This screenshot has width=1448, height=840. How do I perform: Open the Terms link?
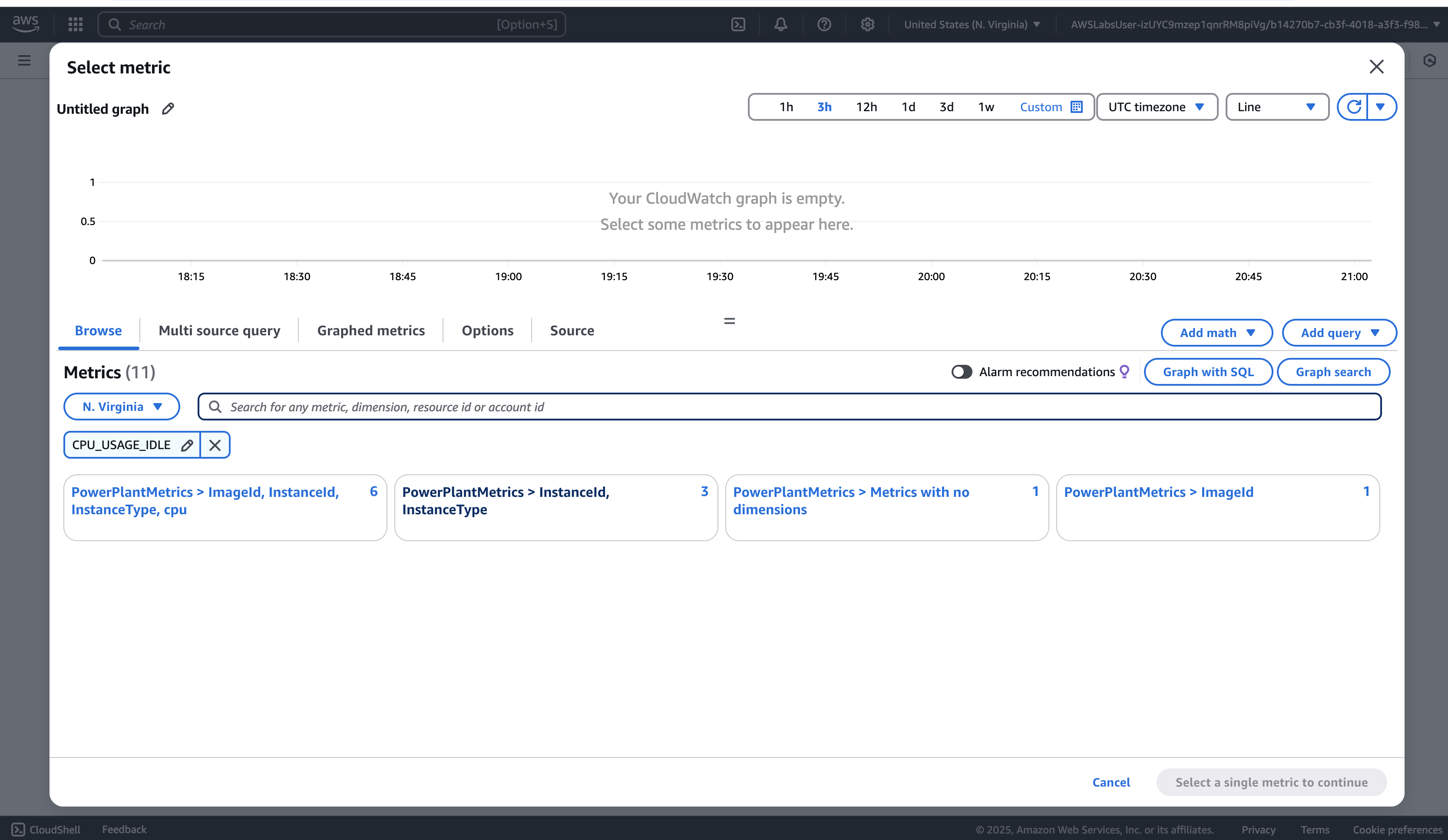[x=1315, y=830]
